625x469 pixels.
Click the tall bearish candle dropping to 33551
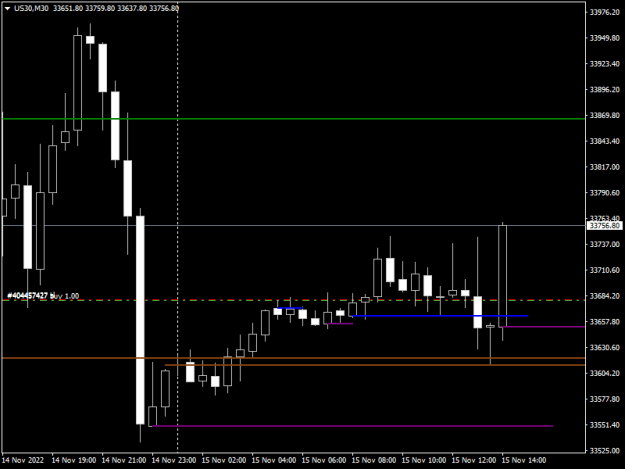(x=140, y=320)
